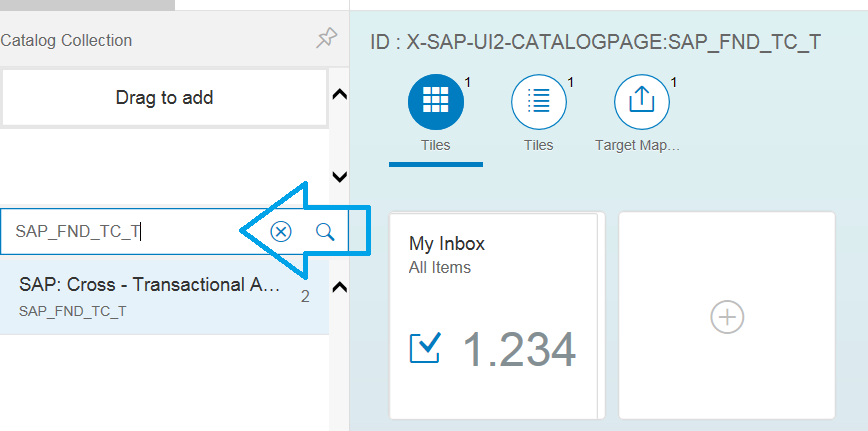Collapse section using chevron beside Drag to add
The image size is (868, 431).
point(339,95)
